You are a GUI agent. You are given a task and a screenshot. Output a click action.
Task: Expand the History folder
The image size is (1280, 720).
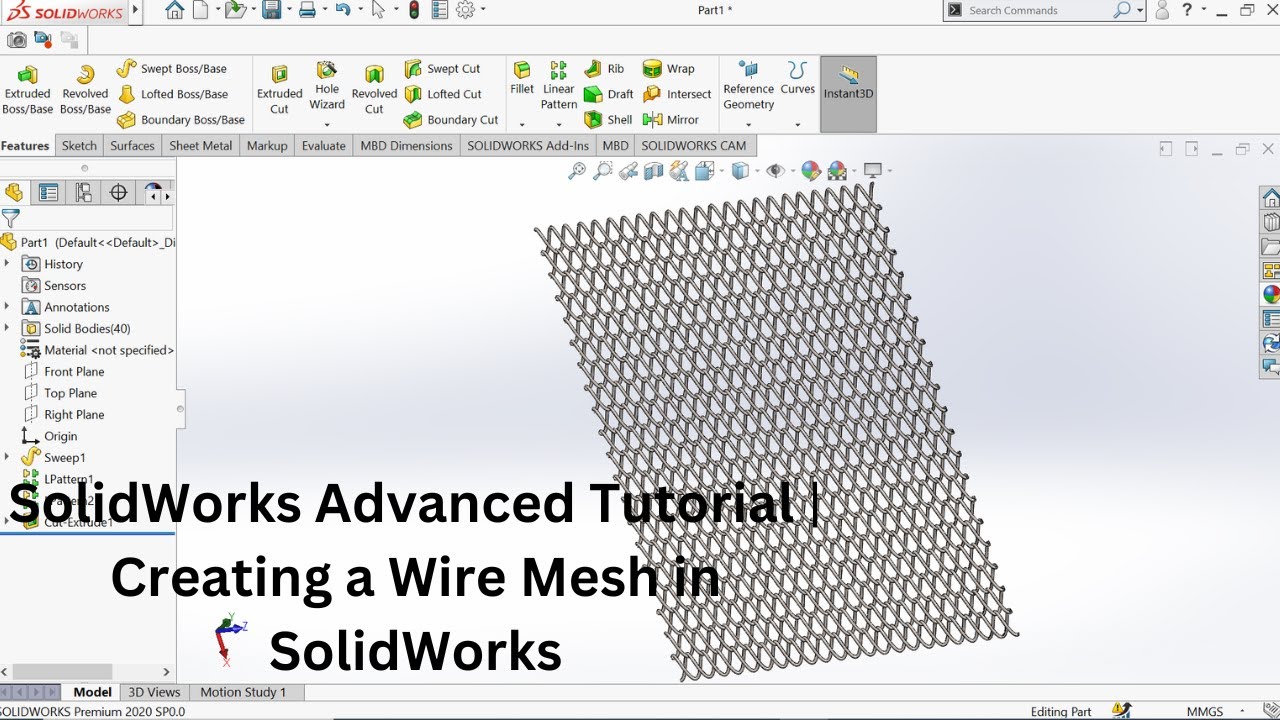tap(7, 264)
